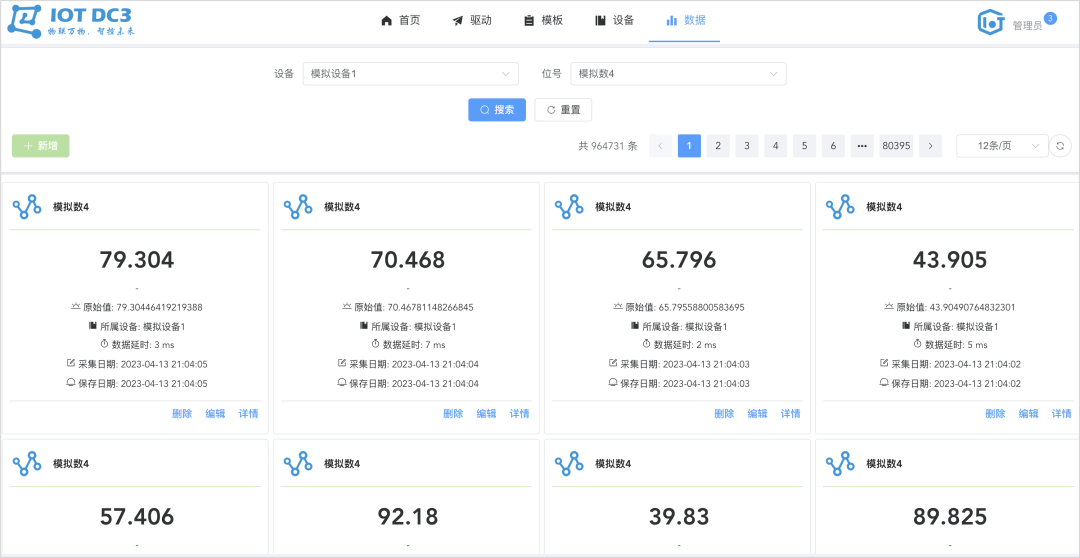Click the 新增 add button
Image resolution: width=1080 pixels, height=558 pixels.
coord(41,146)
